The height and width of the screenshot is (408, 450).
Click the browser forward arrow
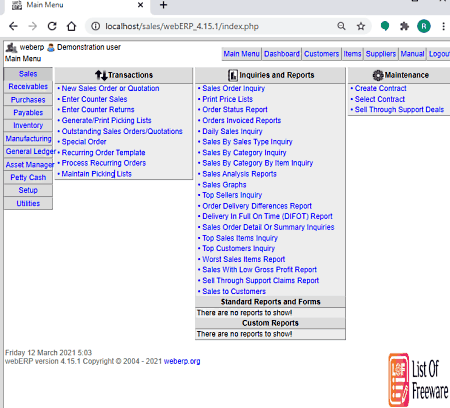click(33, 26)
